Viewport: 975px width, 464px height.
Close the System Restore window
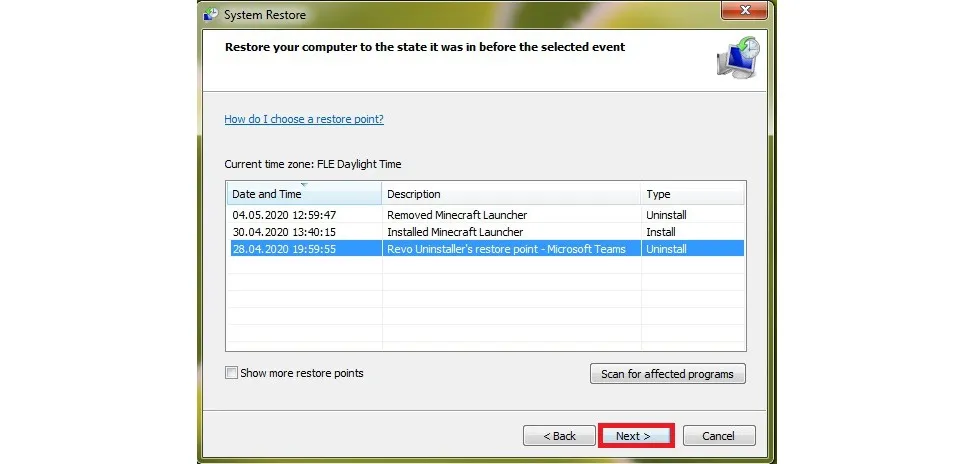pos(744,10)
